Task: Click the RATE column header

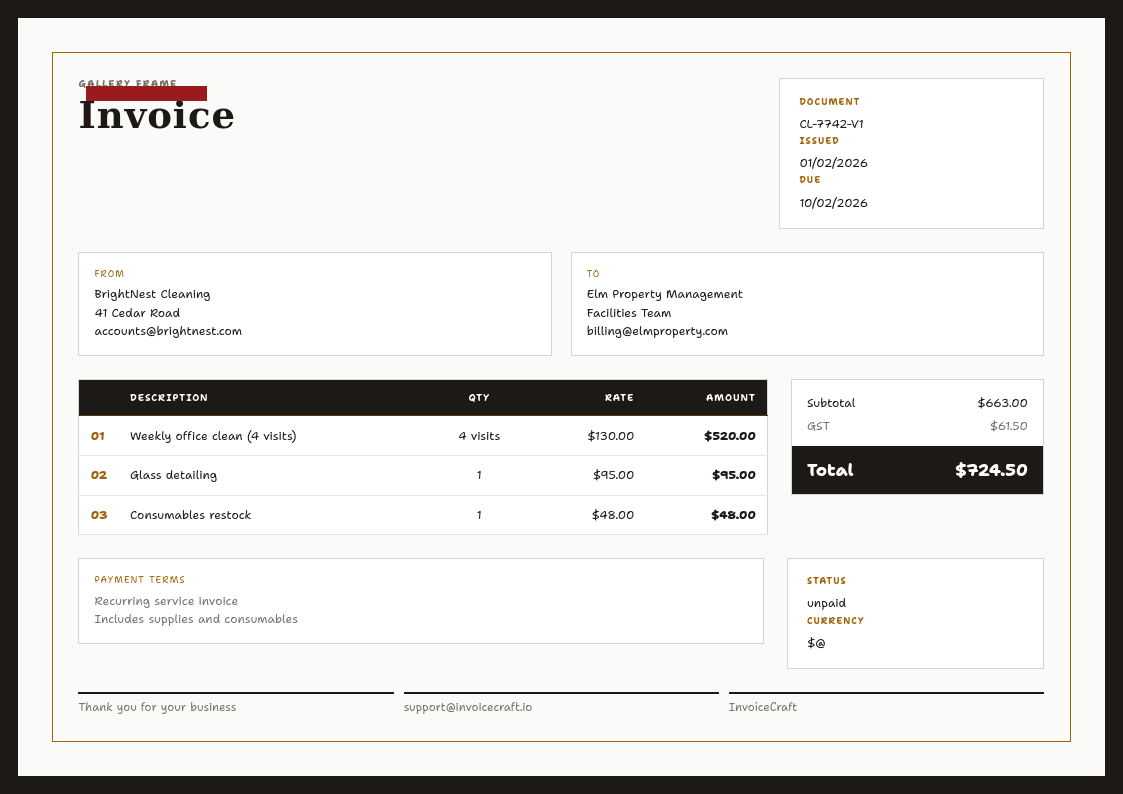Action: click(x=619, y=397)
